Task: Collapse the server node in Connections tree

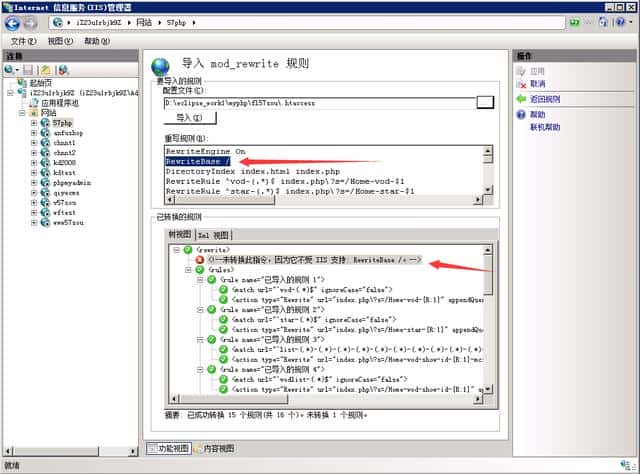Action: click(10, 93)
